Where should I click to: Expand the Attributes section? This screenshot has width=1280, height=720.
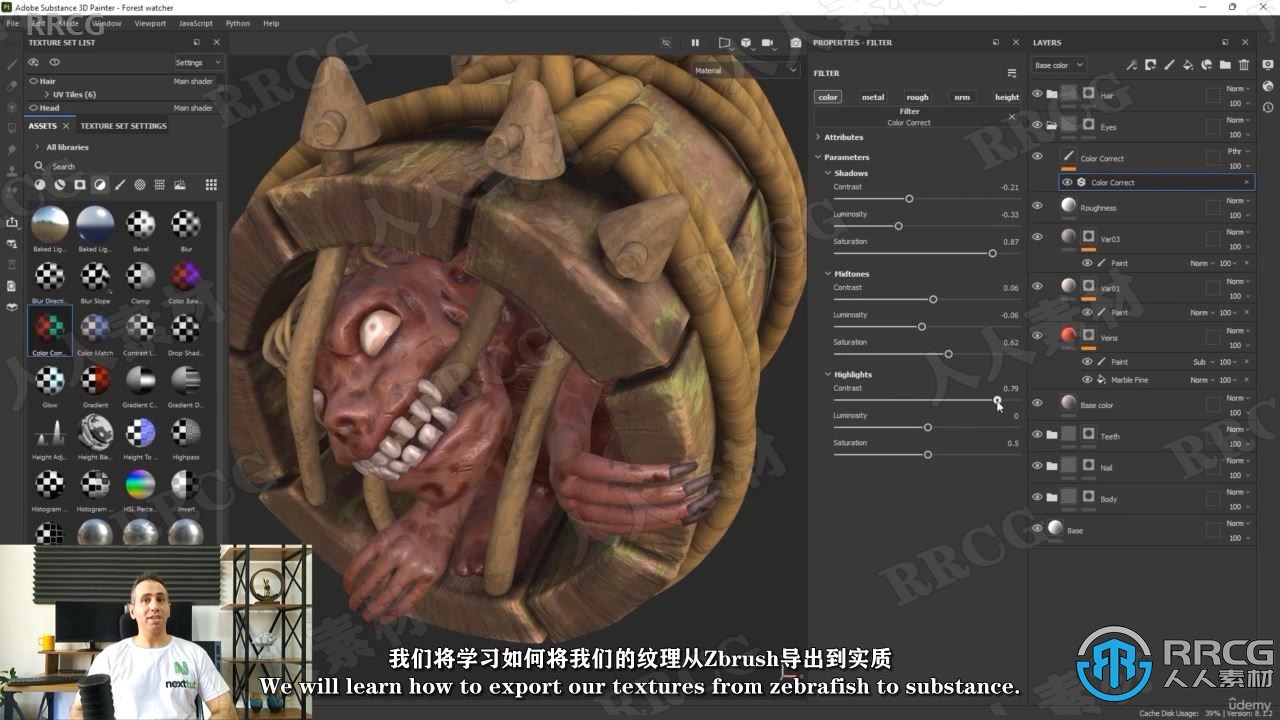(818, 137)
